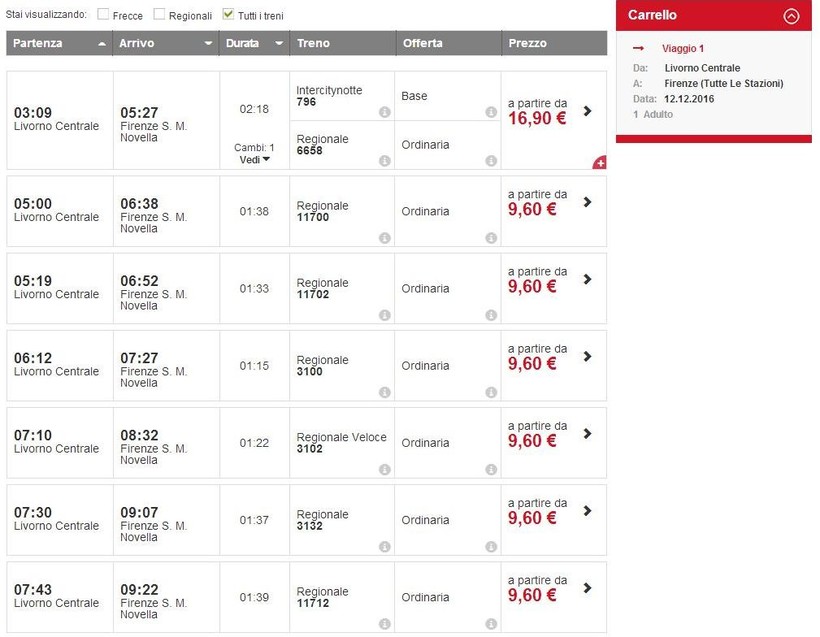Click info icon for Regionale Veloce 3102

[x=384, y=470]
